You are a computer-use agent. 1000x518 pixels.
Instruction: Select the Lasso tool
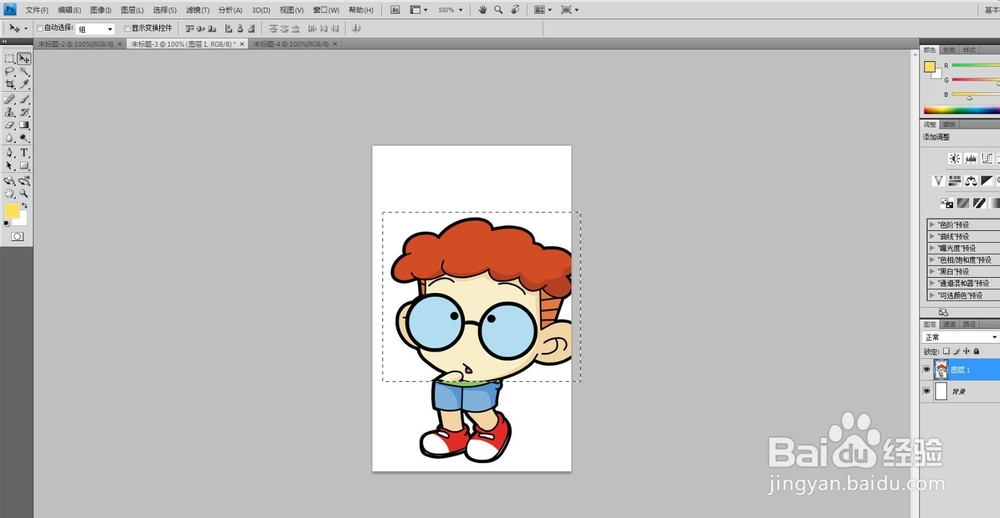pos(10,71)
